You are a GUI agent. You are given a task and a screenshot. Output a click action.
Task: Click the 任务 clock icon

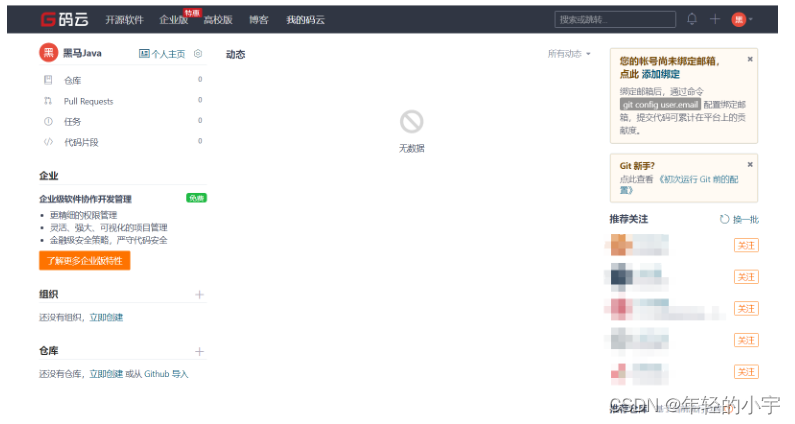pos(48,121)
